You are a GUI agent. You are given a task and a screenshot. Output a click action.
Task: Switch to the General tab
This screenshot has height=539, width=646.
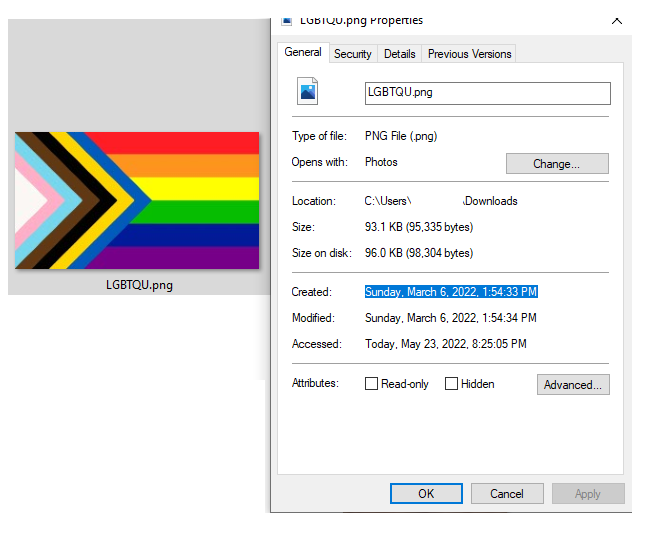tap(303, 52)
